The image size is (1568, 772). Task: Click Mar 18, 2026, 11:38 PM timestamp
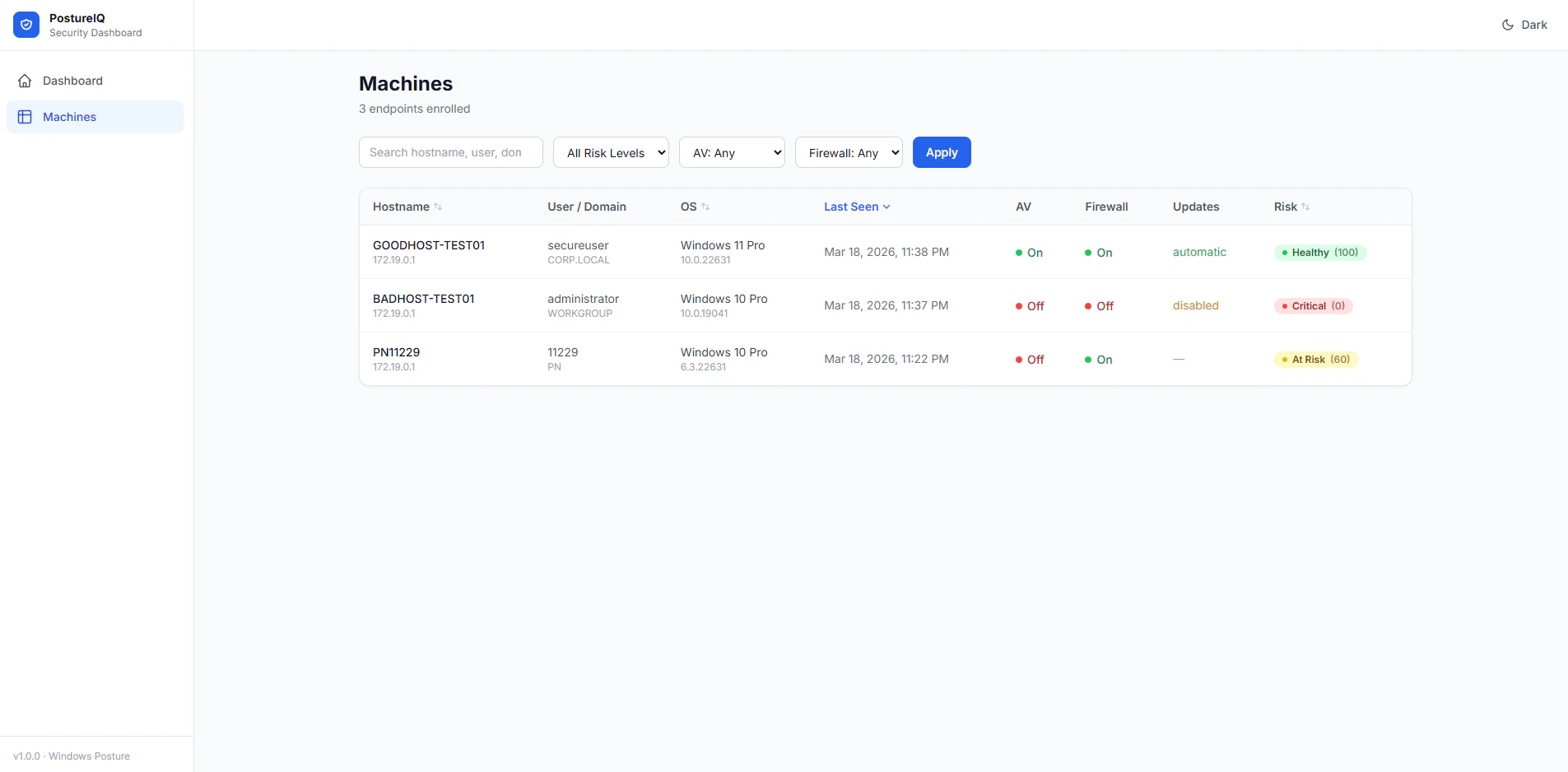tap(886, 252)
